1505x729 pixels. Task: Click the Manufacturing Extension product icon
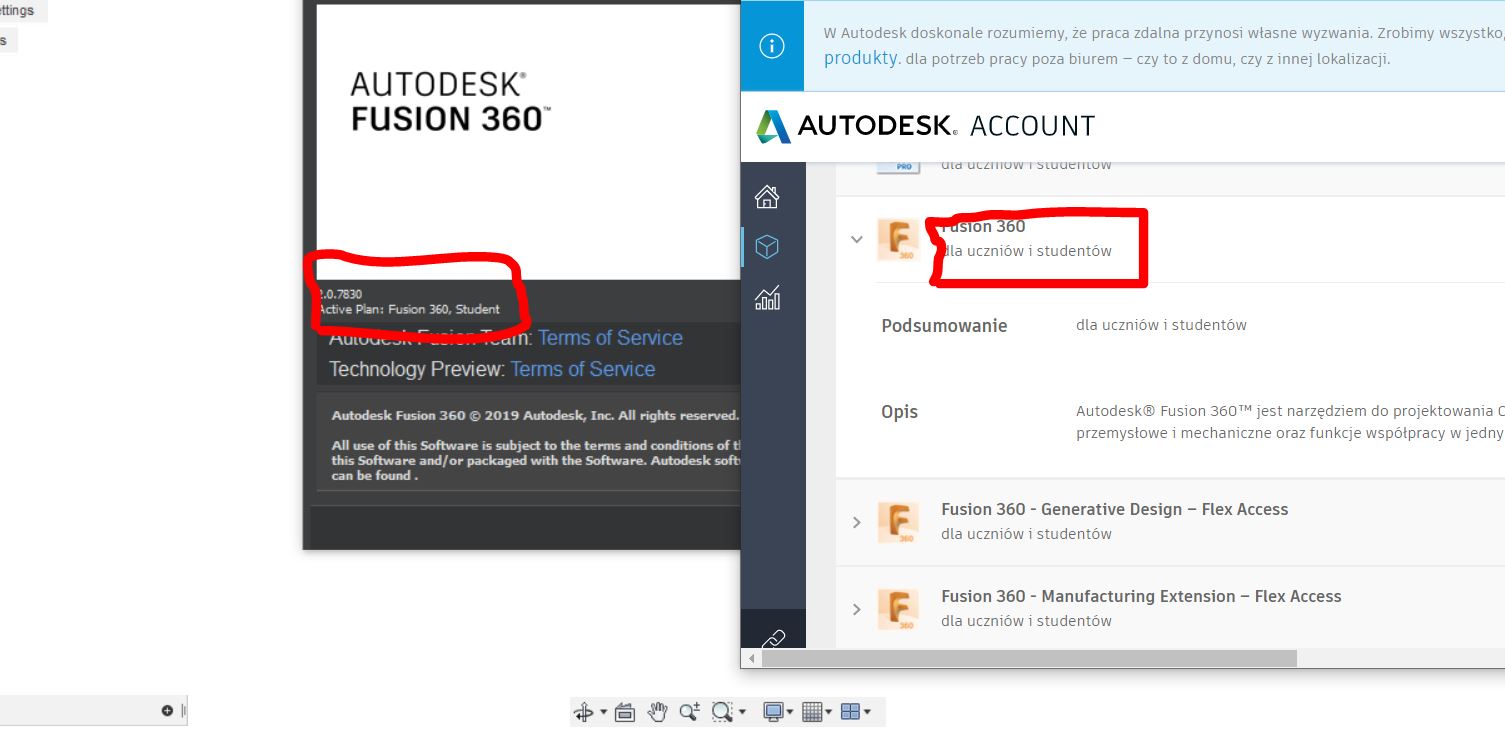pos(898,609)
